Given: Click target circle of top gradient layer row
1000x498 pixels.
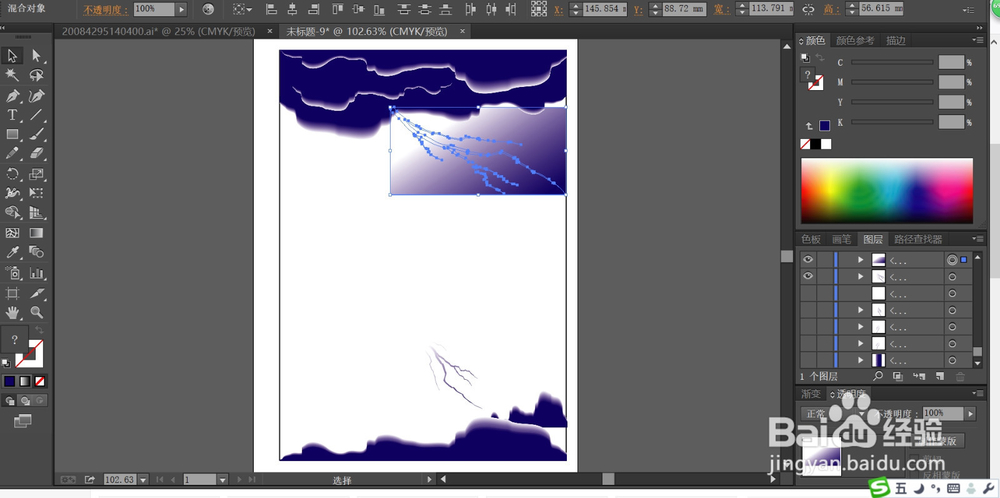Looking at the screenshot, I should click(x=952, y=260).
